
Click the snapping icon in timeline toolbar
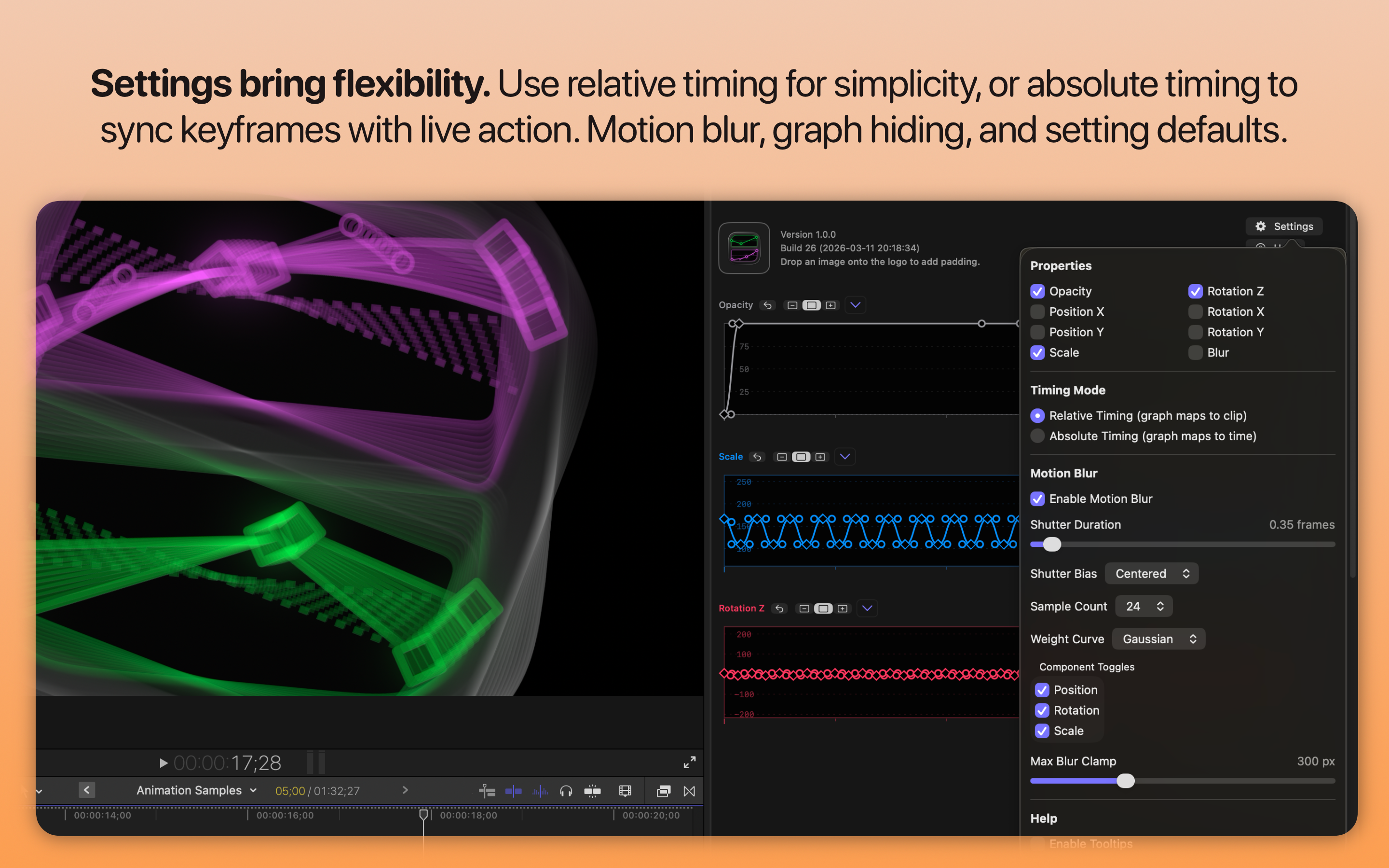tap(592, 791)
